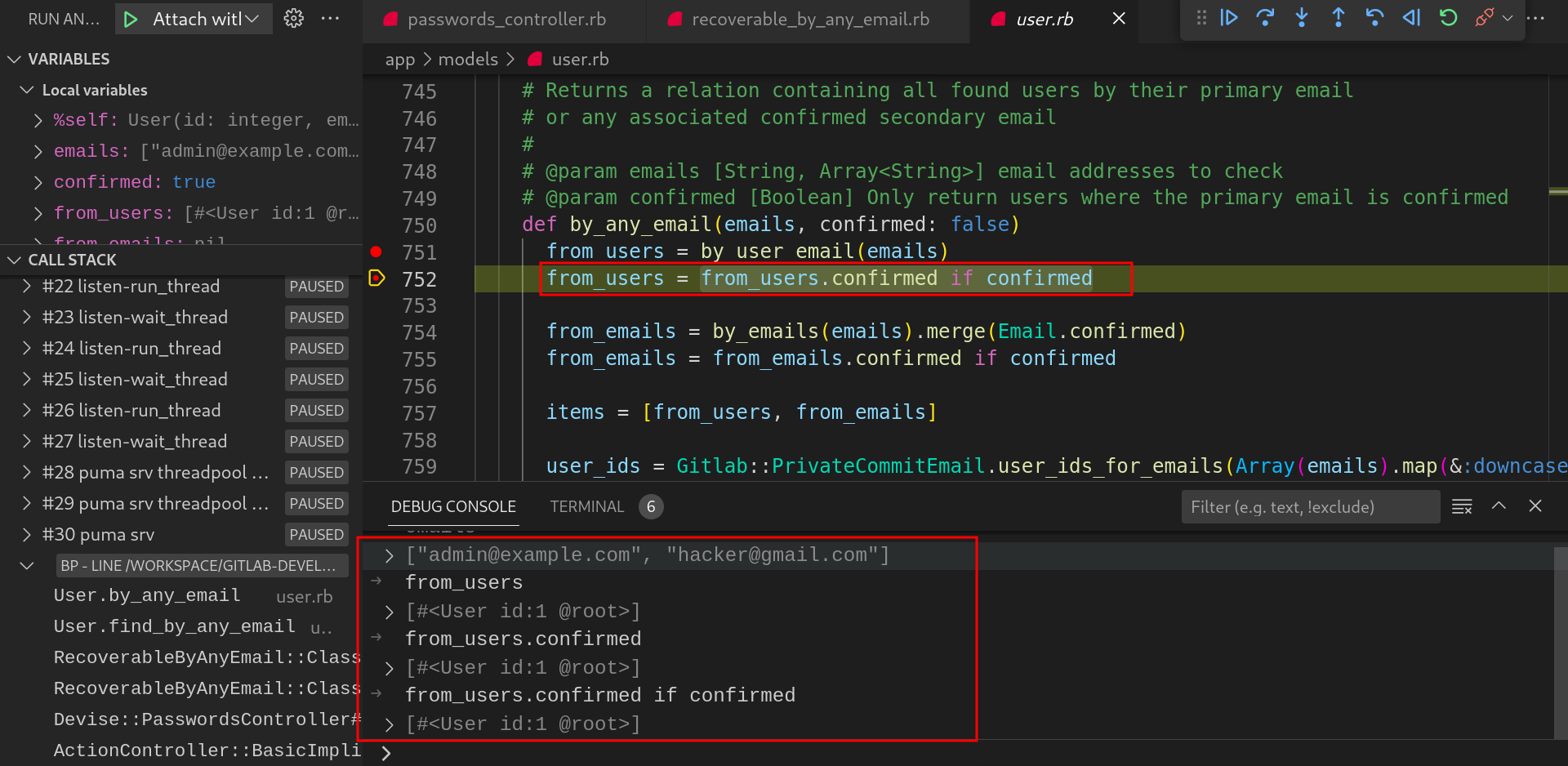Screen dimensions: 1568x766
Task: Click 'from_users.confirmed if confirmed' console entry
Action: pyautogui.click(x=600, y=695)
